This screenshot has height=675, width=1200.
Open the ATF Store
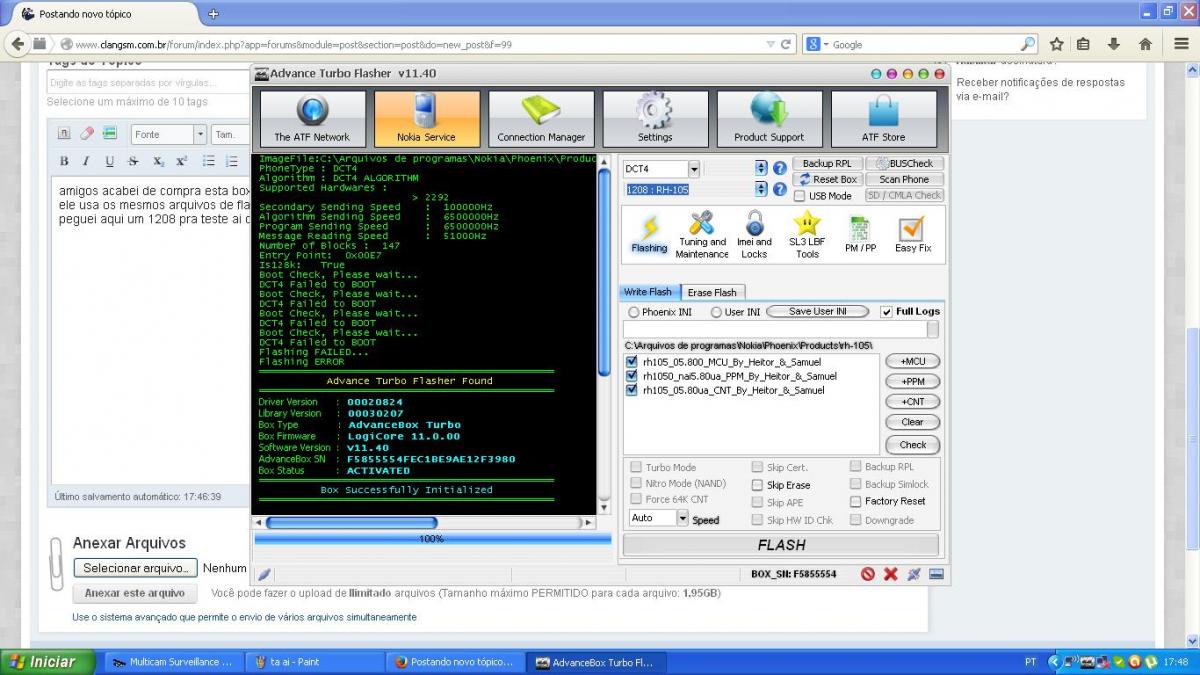[884, 119]
